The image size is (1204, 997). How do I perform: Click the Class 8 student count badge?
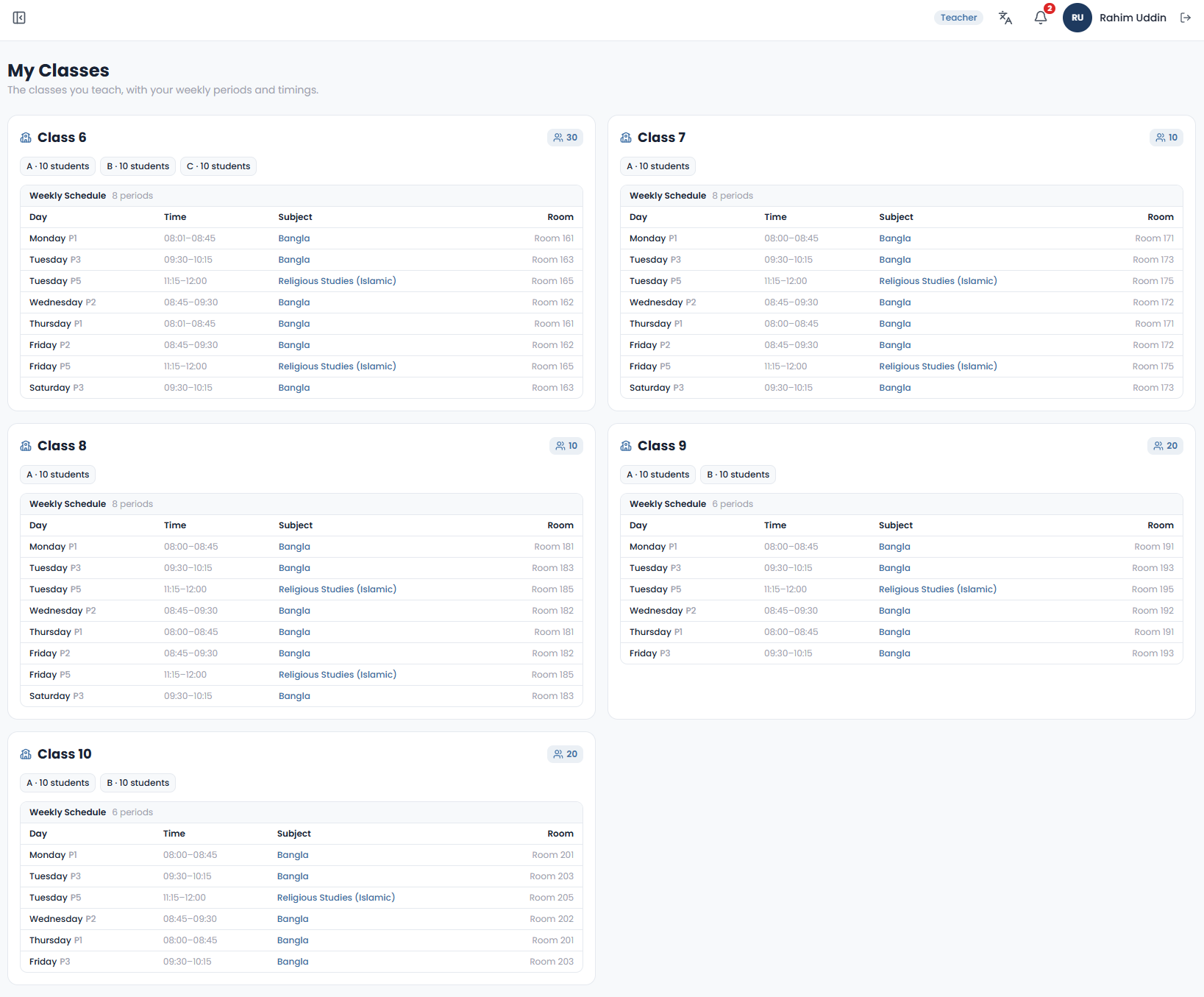coord(566,446)
